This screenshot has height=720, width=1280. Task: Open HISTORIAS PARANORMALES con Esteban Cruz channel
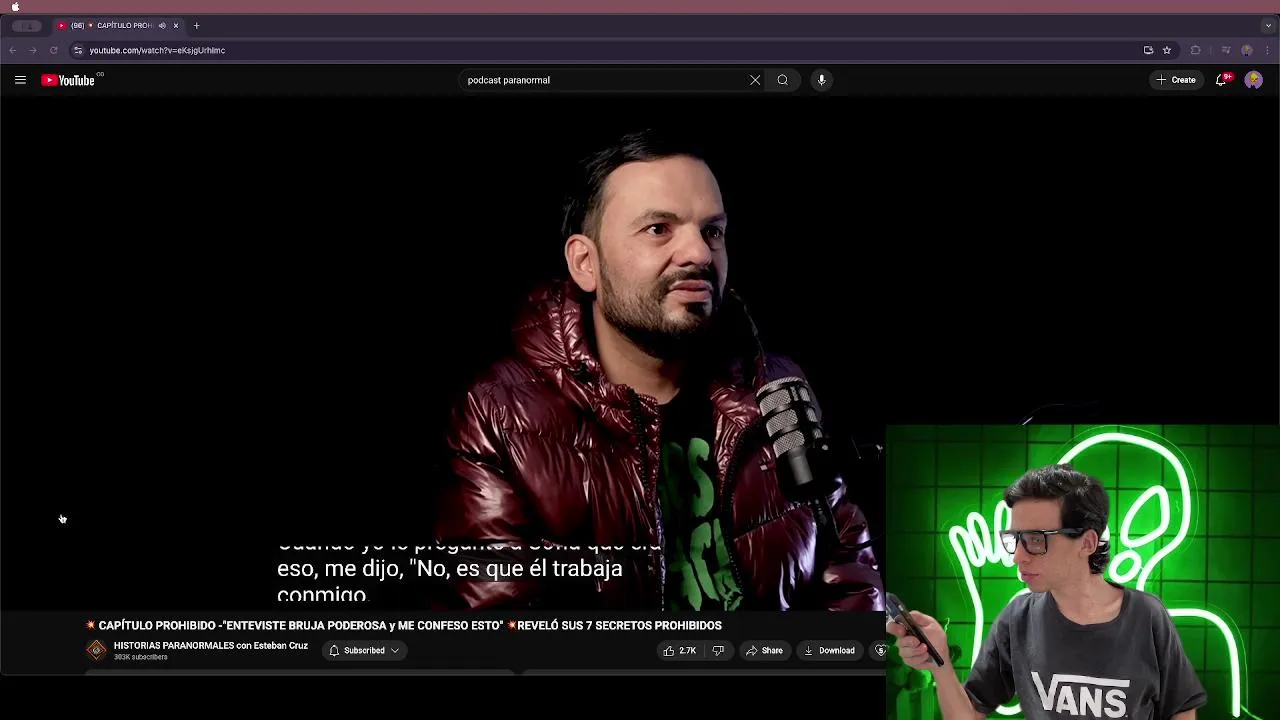211,646
